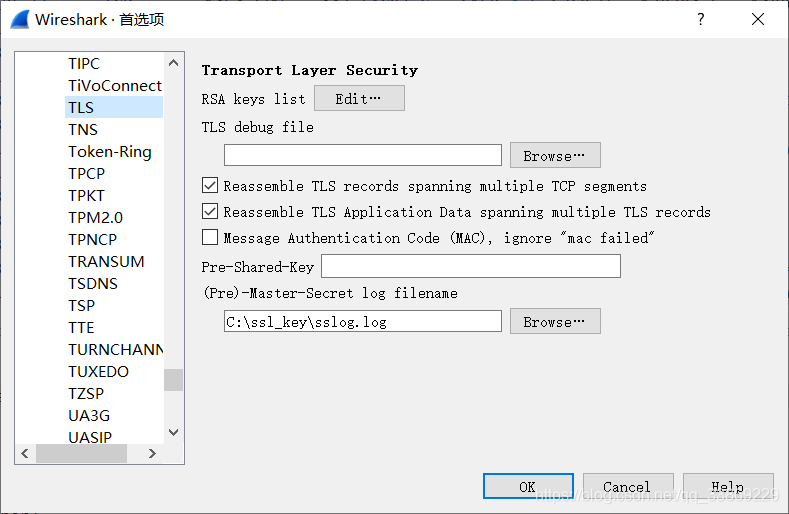Image resolution: width=789 pixels, height=514 pixels.
Task: Enable ignoring MAC failed option
Action: pos(210,238)
